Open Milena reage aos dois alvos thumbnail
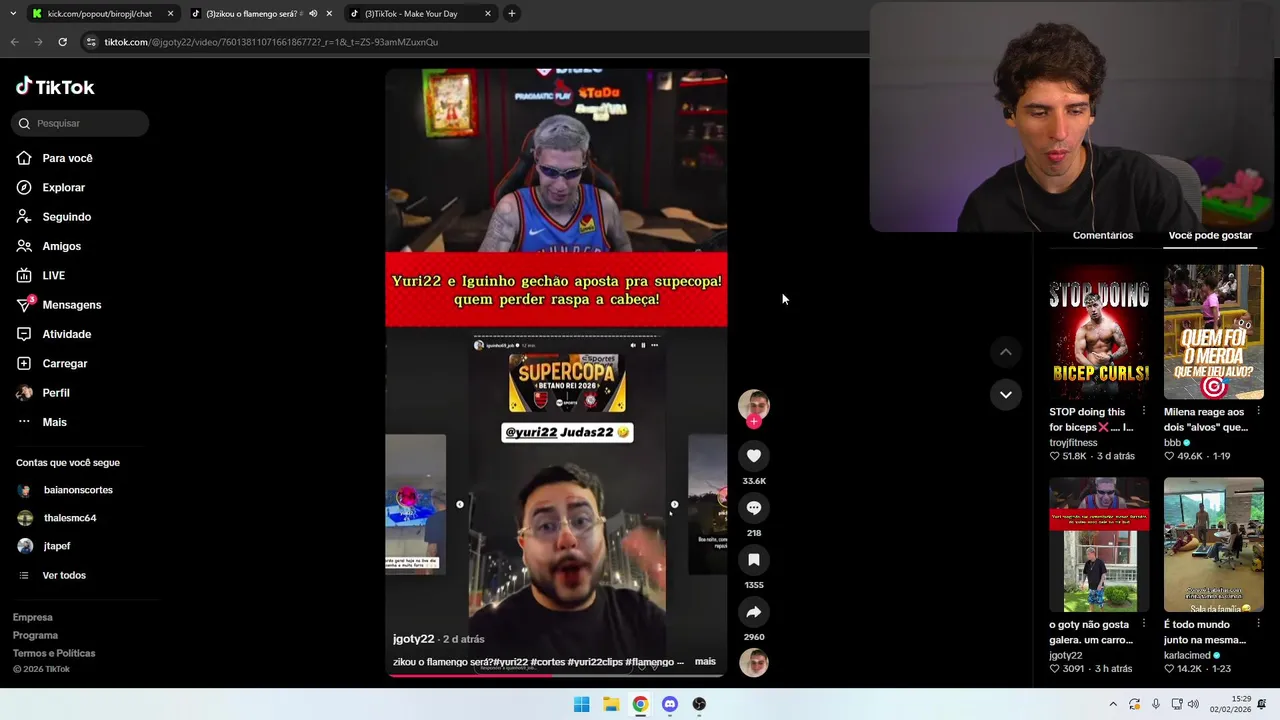Screen dimensions: 1280x720 click(1214, 332)
